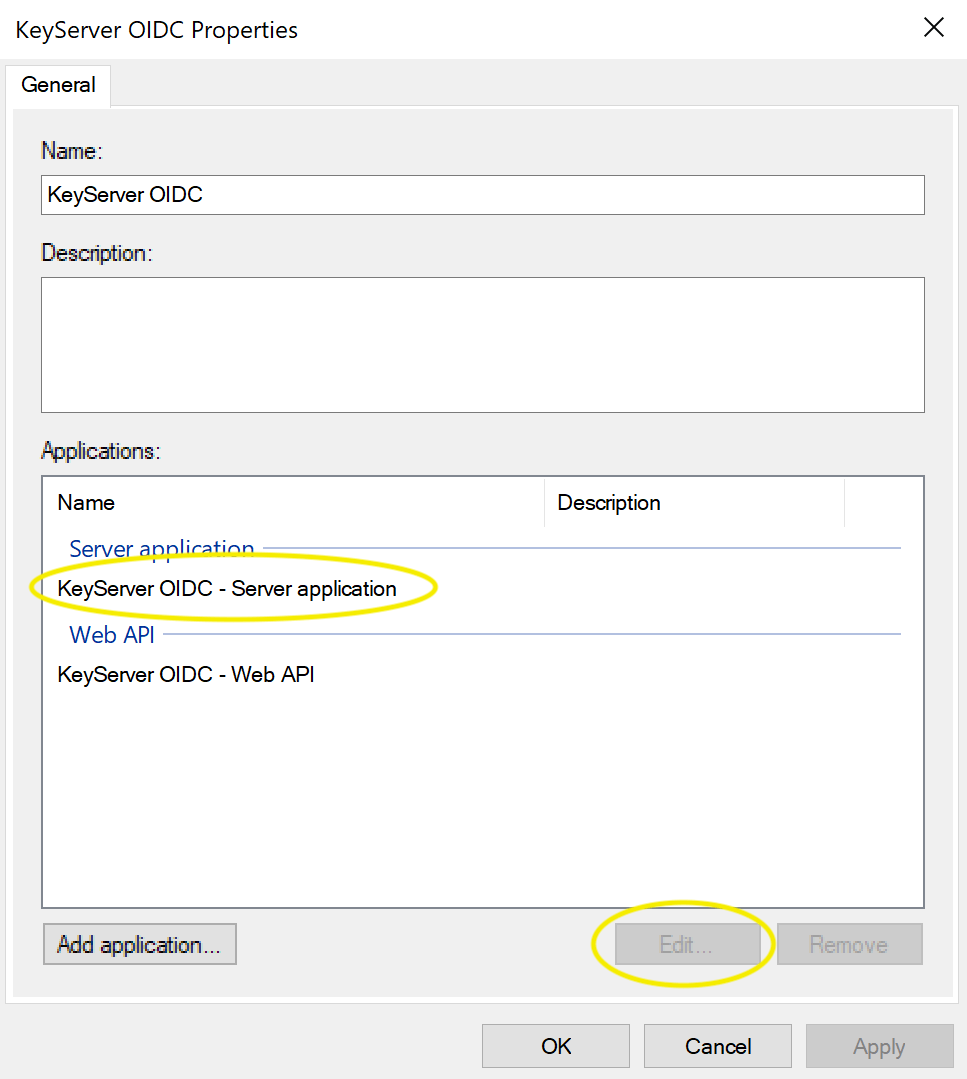Click the Edit... button
Screen dimensions: 967x1079
click(x=686, y=945)
